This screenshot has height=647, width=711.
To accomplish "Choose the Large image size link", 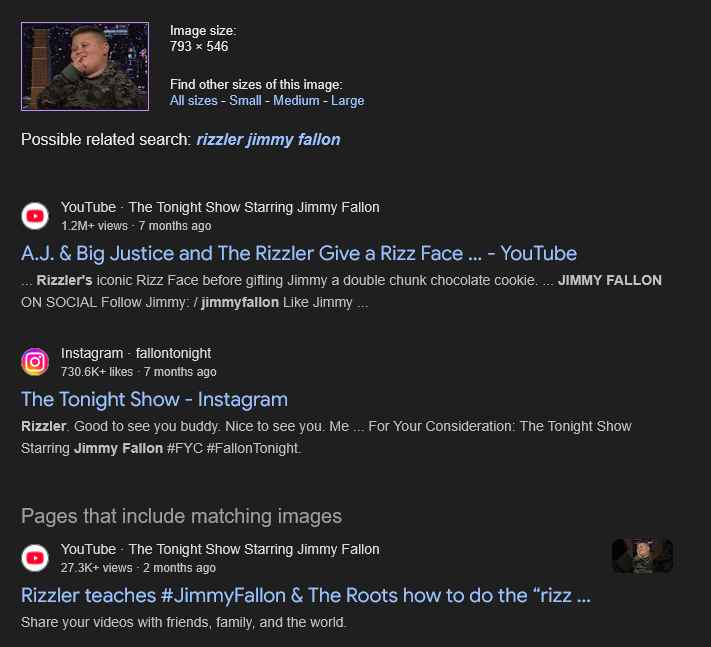I will coord(347,101).
